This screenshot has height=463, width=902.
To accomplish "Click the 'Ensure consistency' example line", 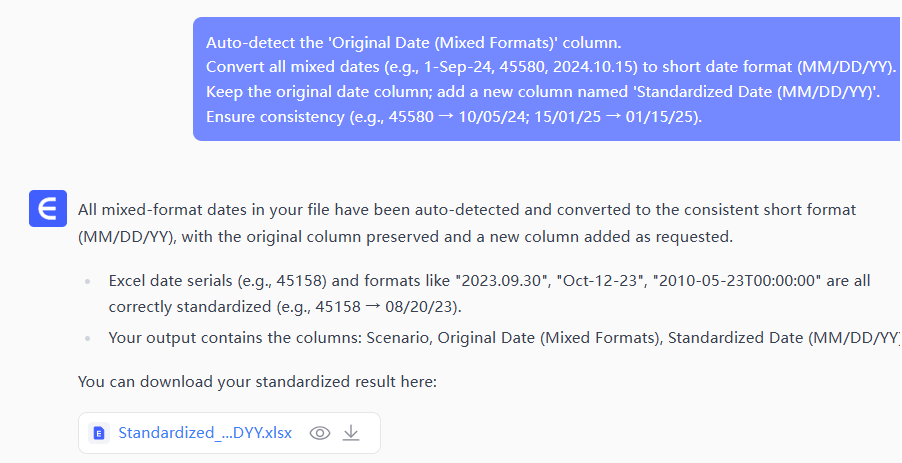I will 453,117.
